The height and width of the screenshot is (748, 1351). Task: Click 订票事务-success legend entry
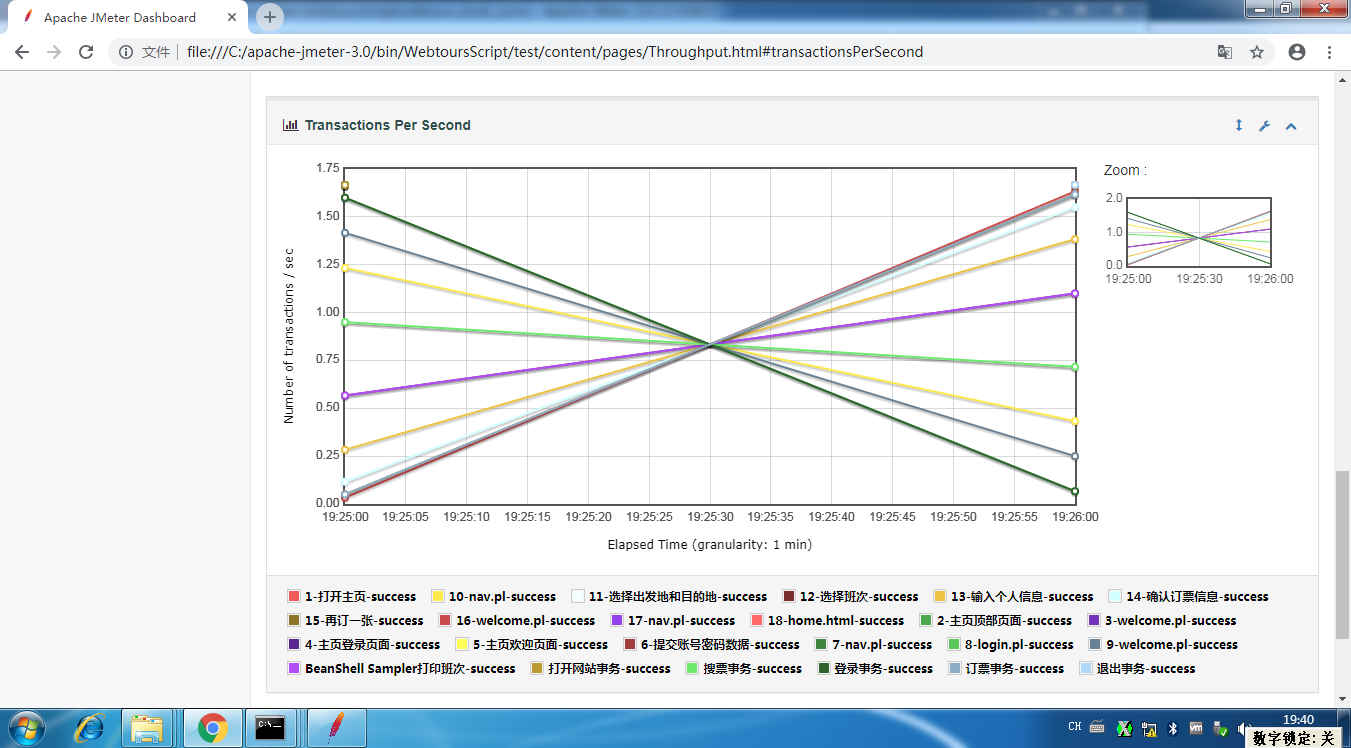click(x=1006, y=669)
